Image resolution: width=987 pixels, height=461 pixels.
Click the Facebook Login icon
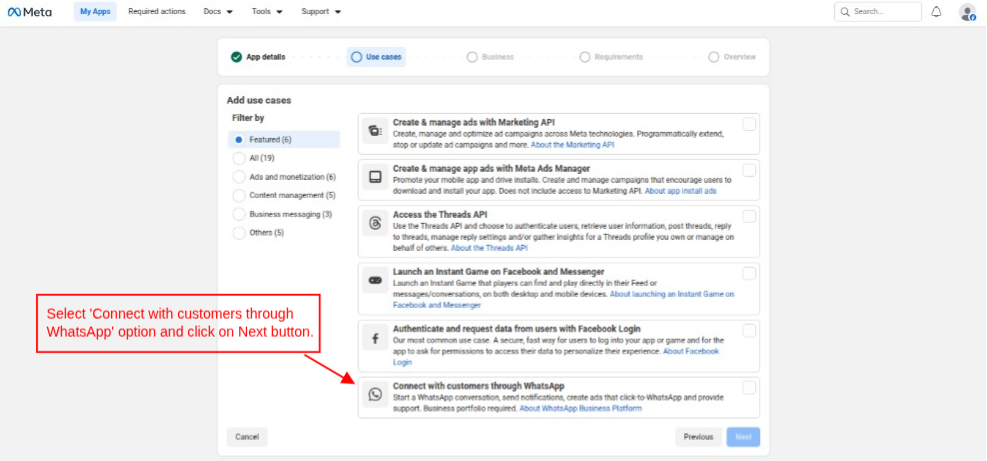375,338
